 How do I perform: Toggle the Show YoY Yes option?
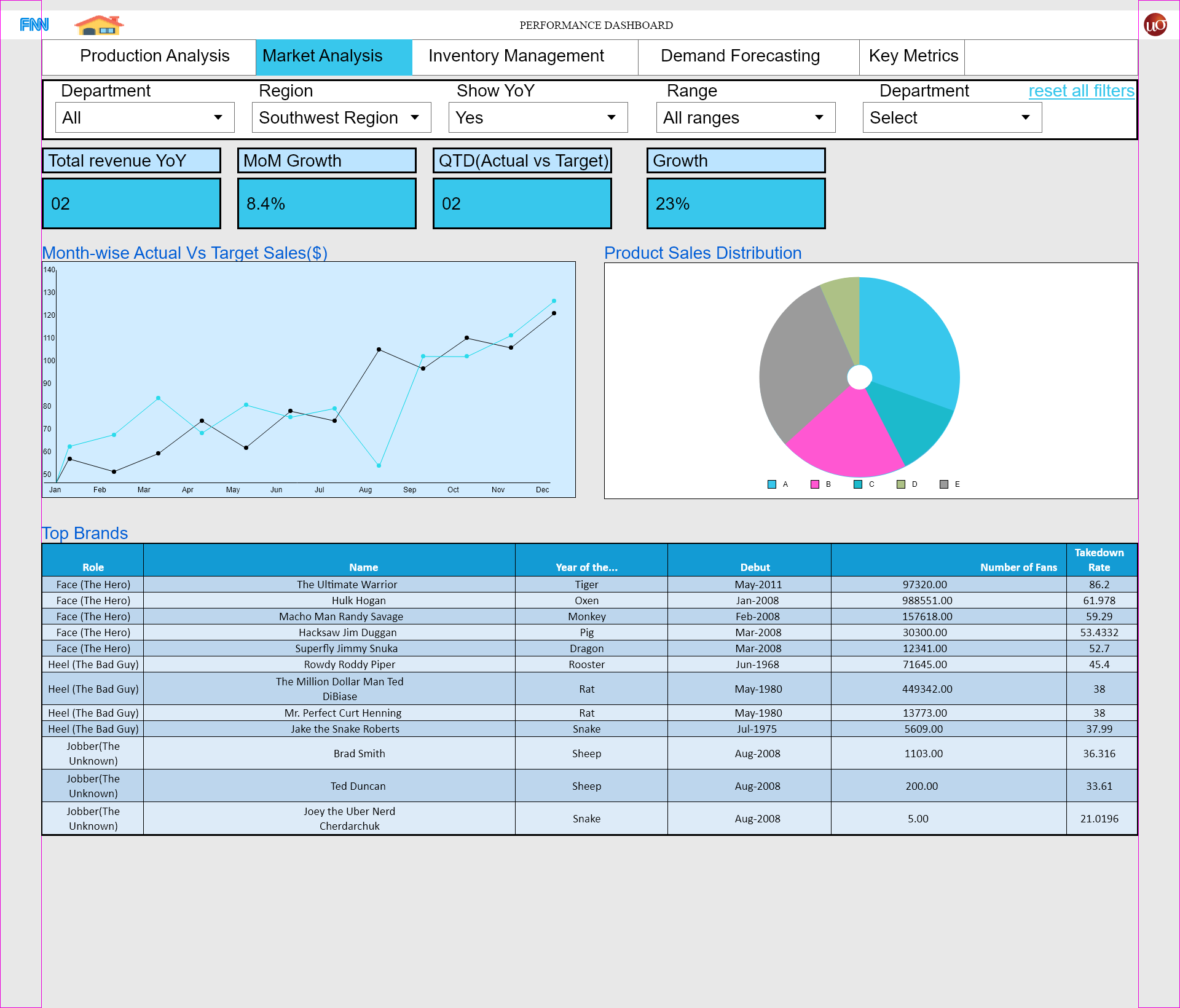pos(538,117)
